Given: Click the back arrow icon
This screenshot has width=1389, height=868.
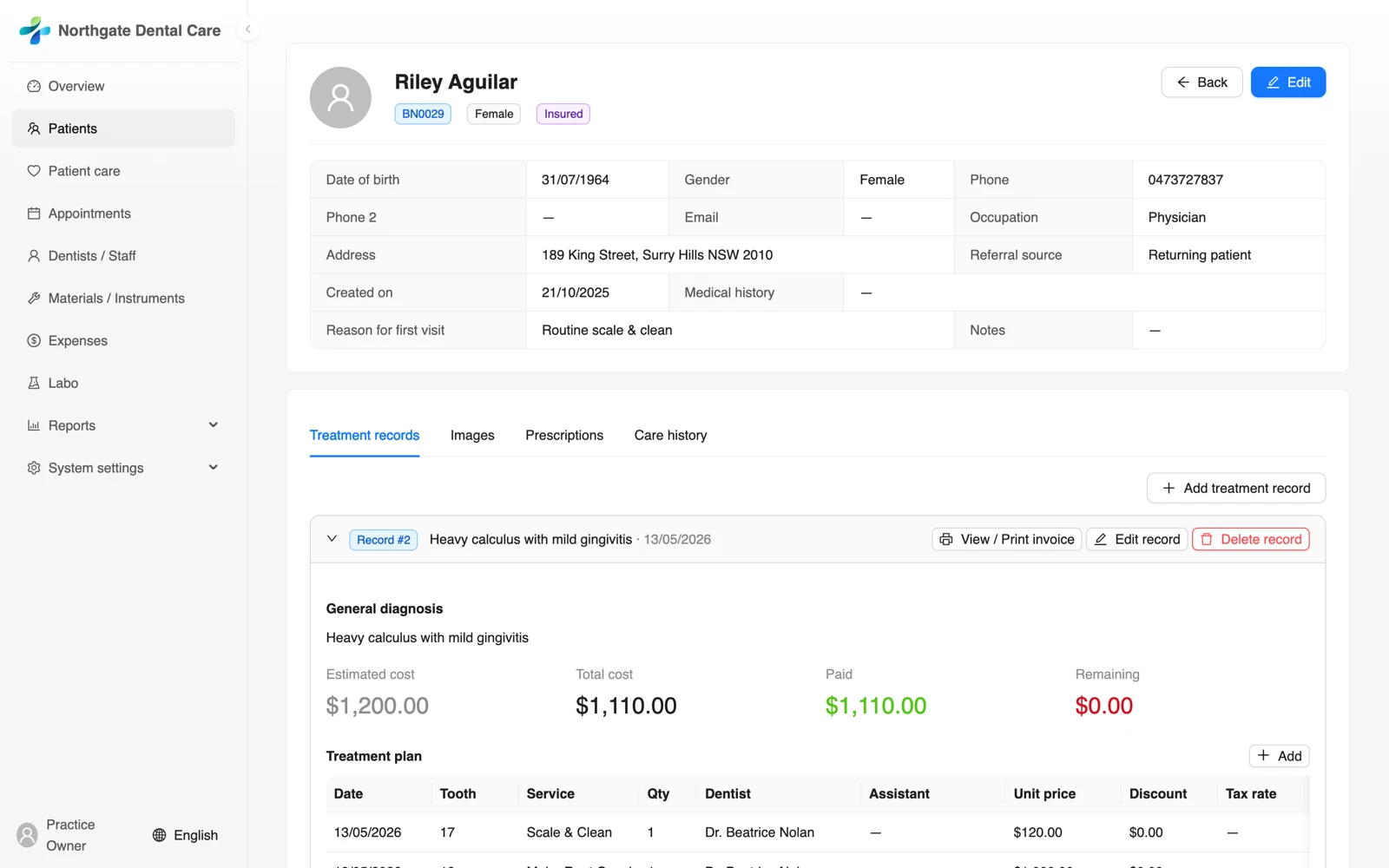Looking at the screenshot, I should (x=1183, y=82).
